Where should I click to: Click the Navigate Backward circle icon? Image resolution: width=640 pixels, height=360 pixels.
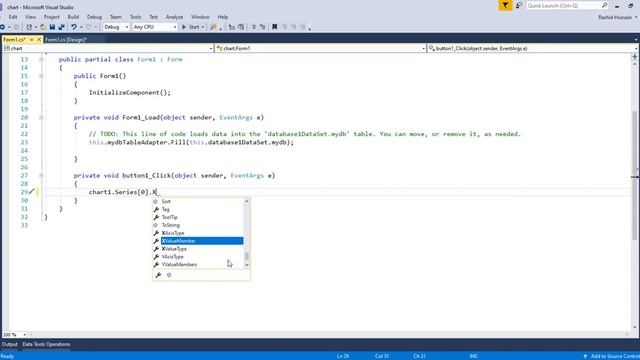click(x=2, y=27)
